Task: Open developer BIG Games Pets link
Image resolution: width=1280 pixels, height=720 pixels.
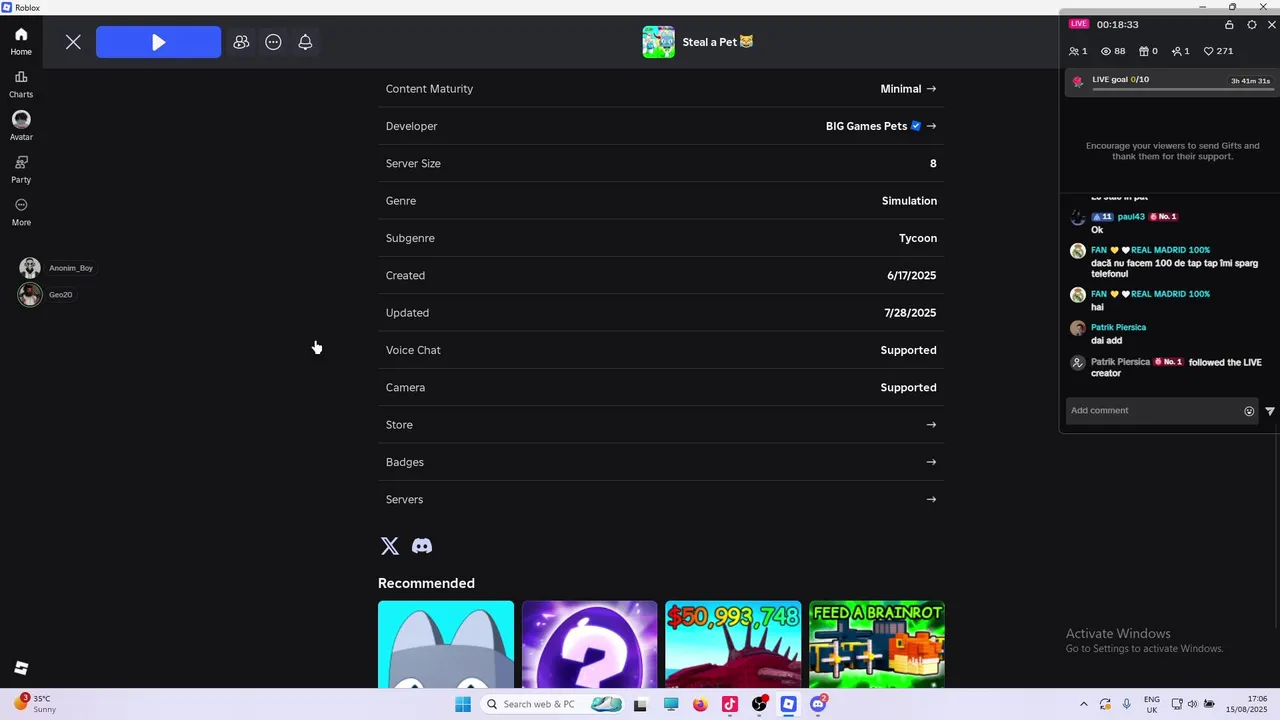Action: (x=866, y=126)
